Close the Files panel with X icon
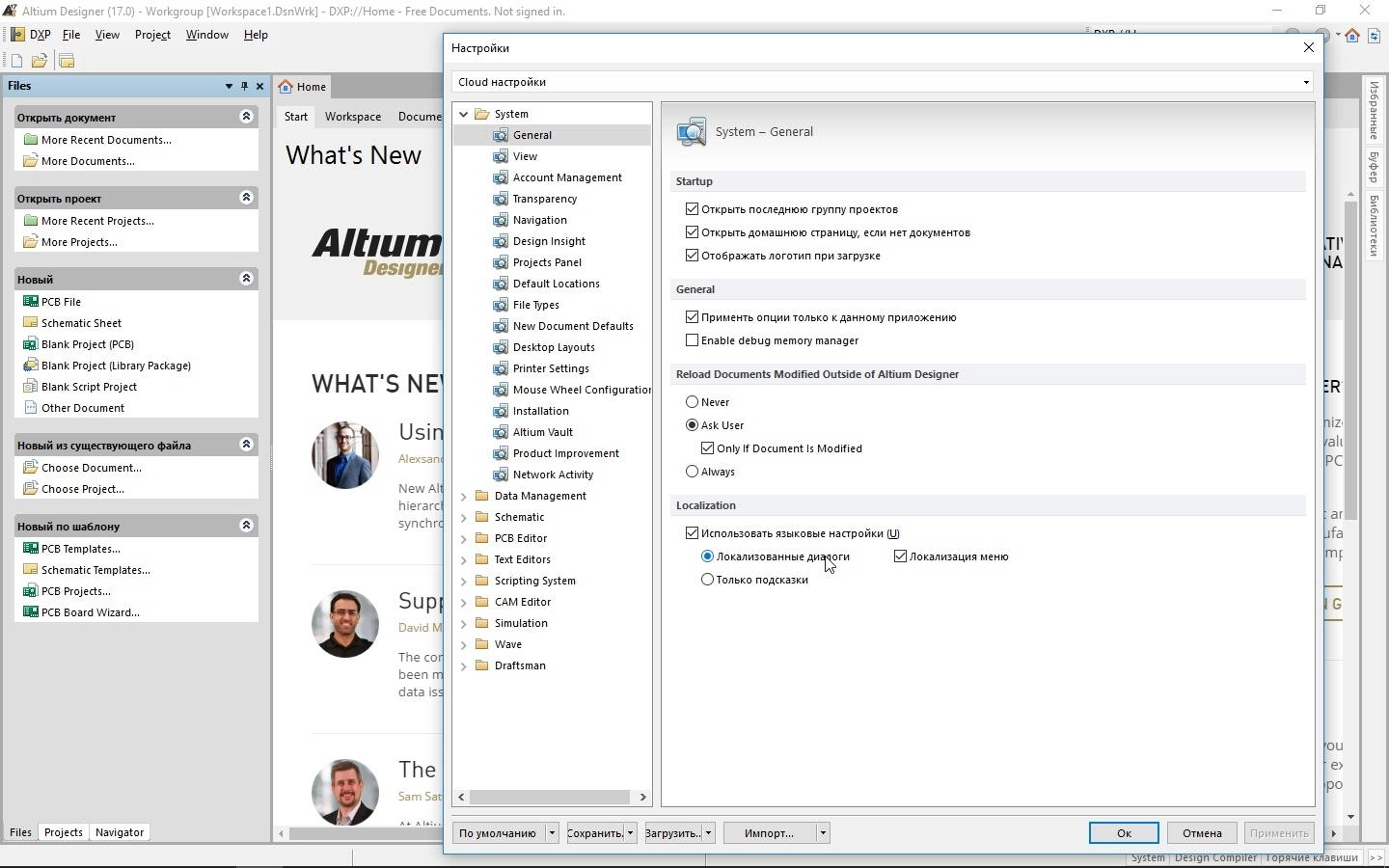 tap(259, 86)
